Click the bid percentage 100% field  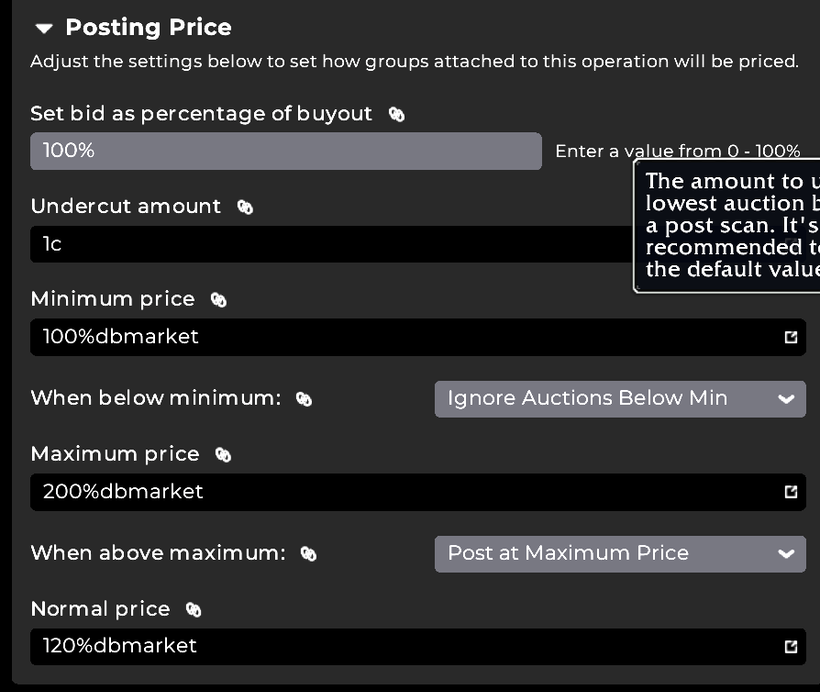pos(285,151)
